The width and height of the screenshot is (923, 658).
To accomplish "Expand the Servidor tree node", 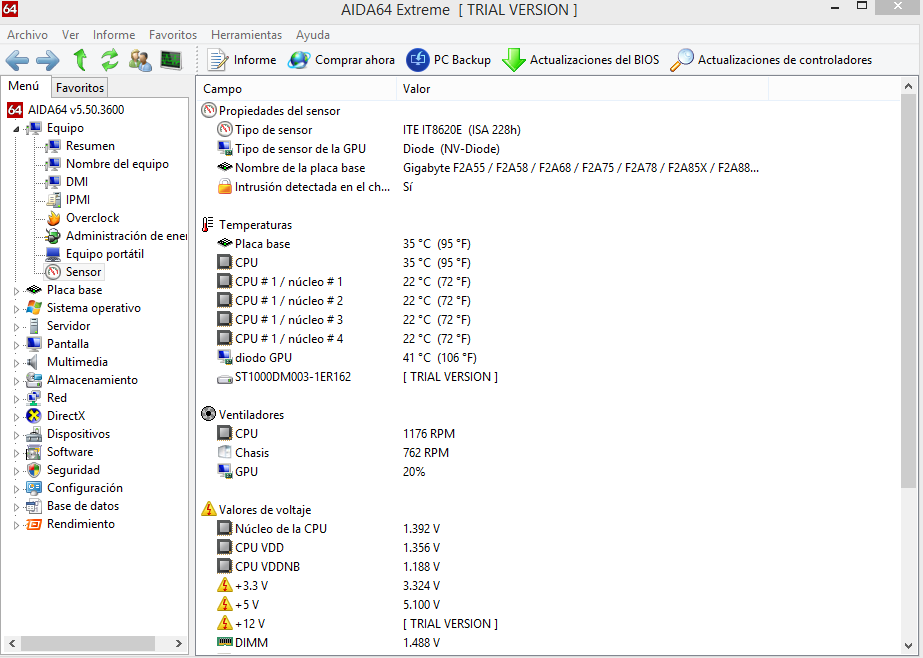I will coord(16,327).
